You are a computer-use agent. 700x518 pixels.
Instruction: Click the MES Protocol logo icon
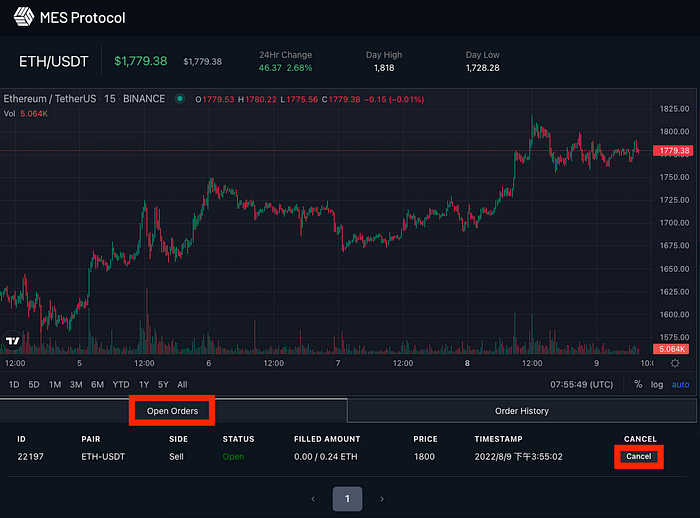pos(24,17)
